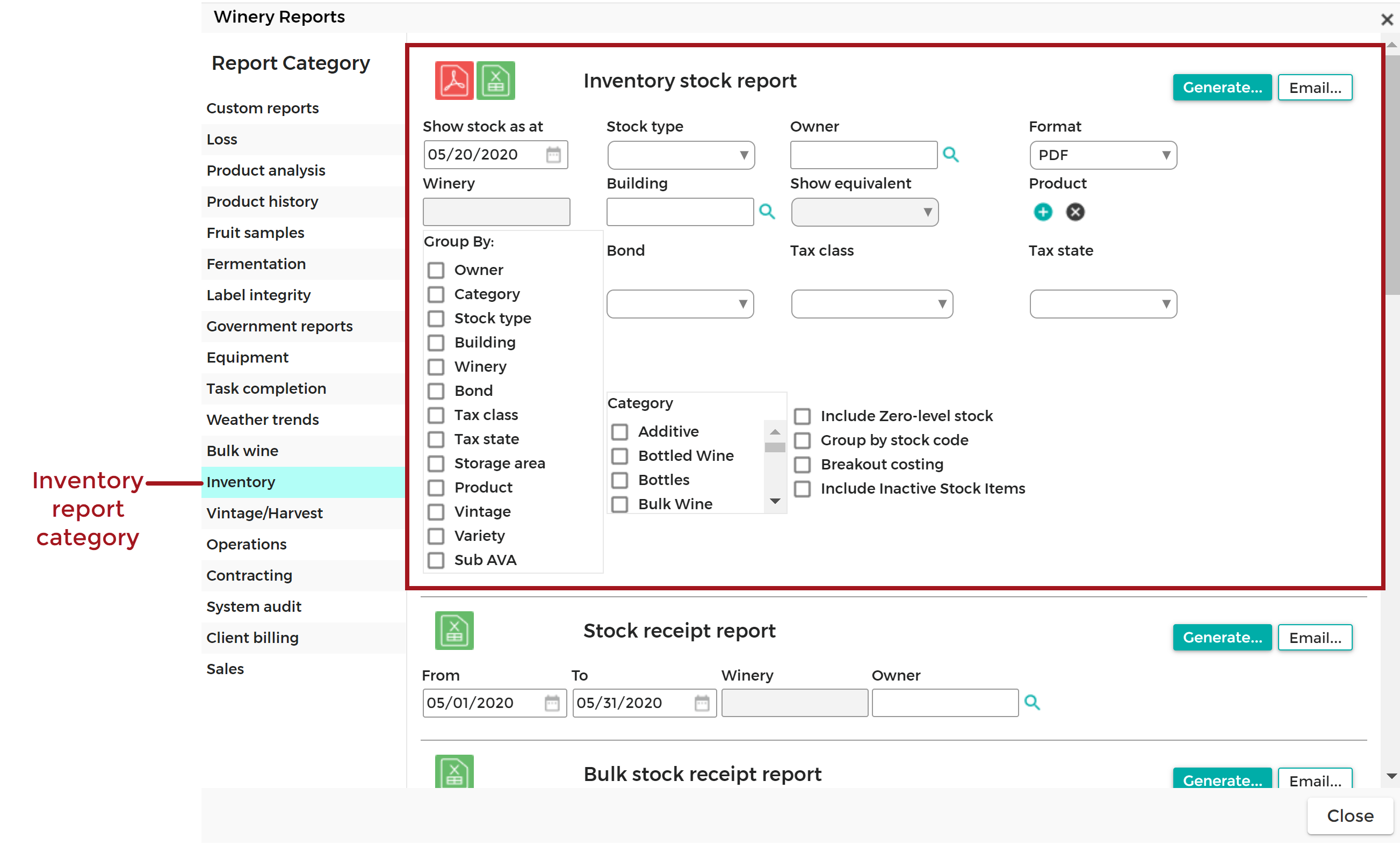The height and width of the screenshot is (846, 1400).
Task: Email the Inventory stock report
Action: pyautogui.click(x=1314, y=88)
